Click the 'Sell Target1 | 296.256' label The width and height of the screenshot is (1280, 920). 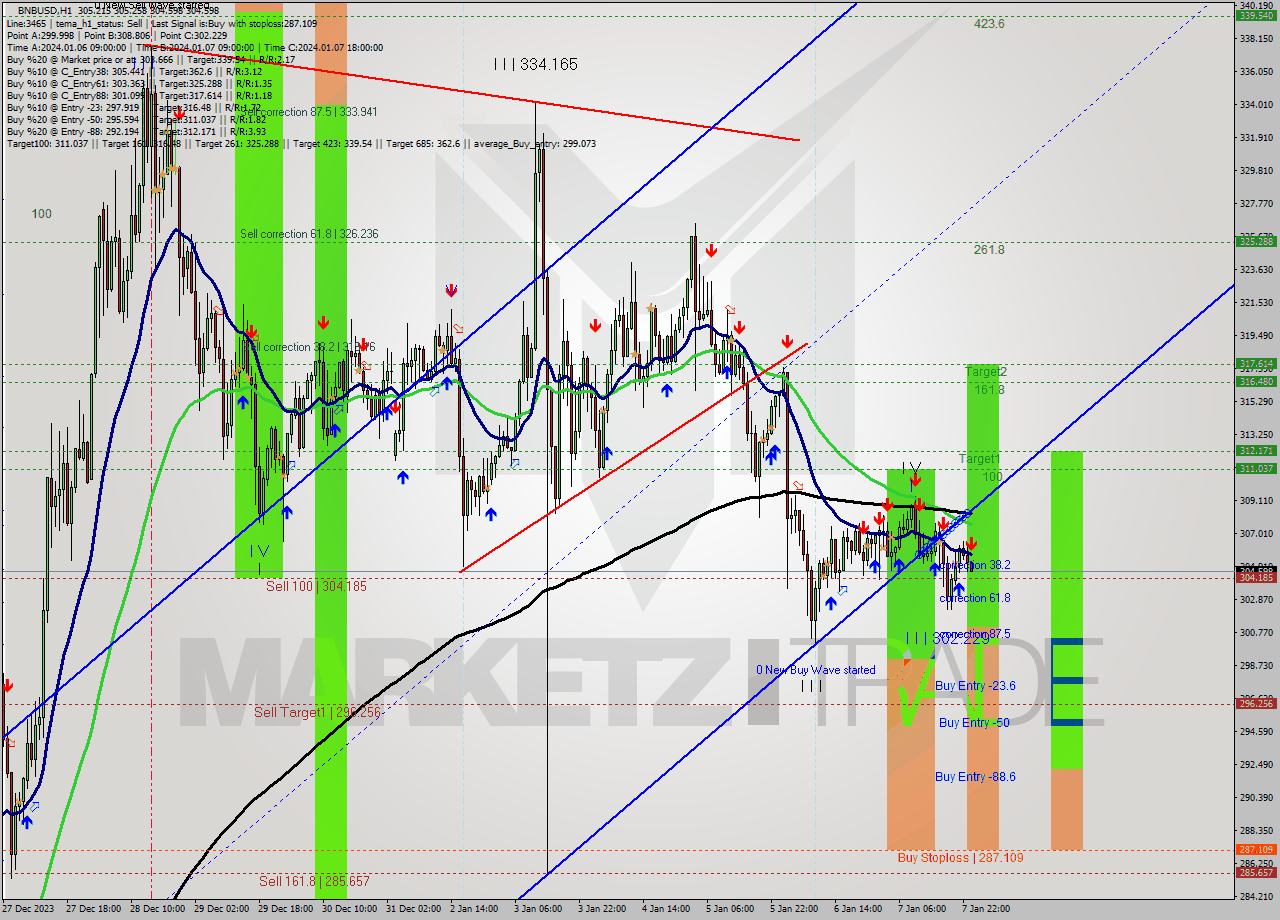click(317, 712)
